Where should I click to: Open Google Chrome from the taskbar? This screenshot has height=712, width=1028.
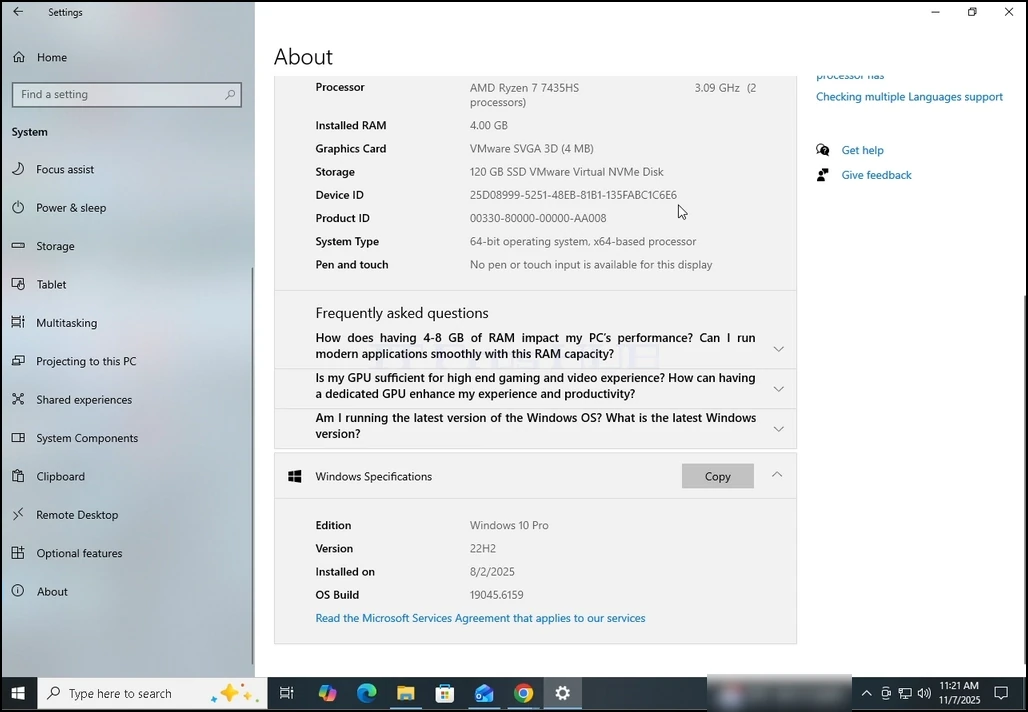523,694
